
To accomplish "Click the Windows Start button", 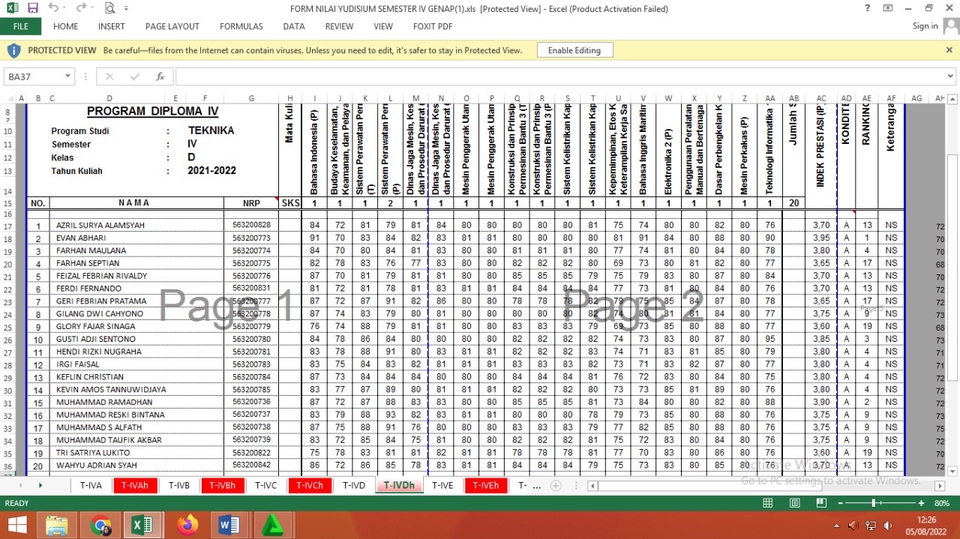I will pyautogui.click(x=17, y=526).
